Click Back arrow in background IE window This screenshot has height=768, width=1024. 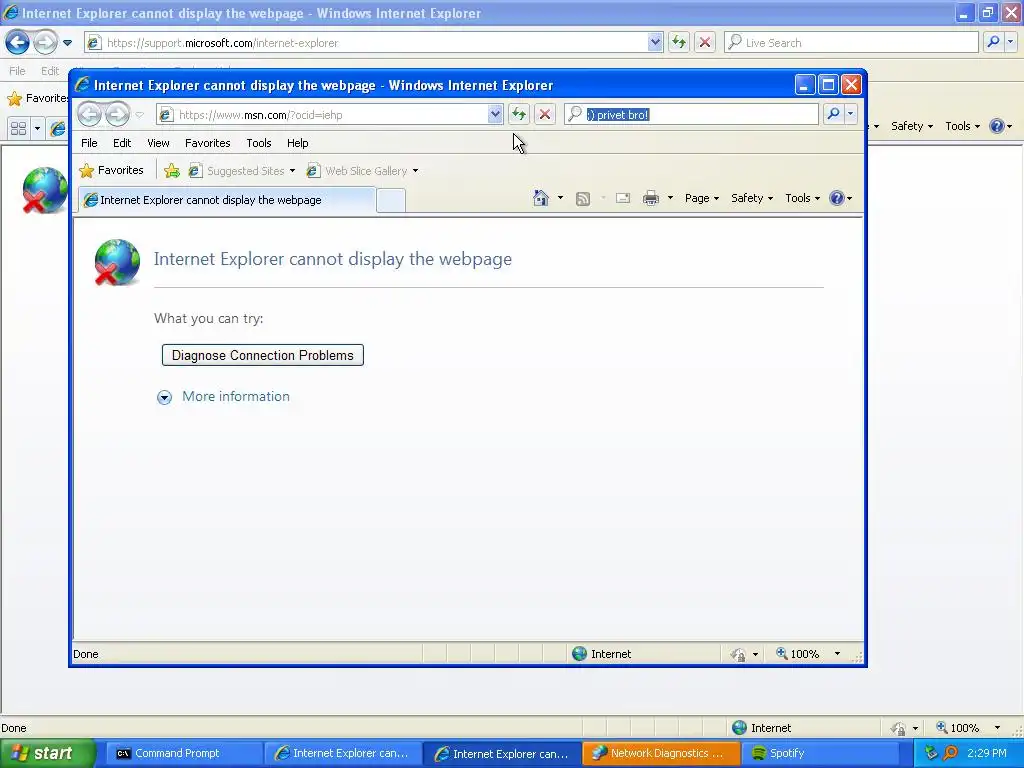pyautogui.click(x=18, y=42)
